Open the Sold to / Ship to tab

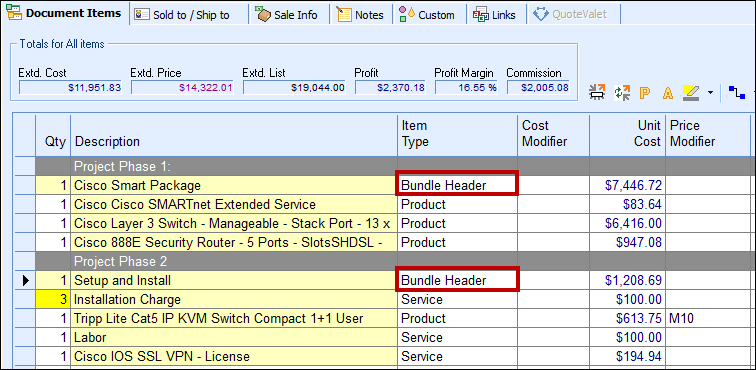pyautogui.click(x=189, y=14)
